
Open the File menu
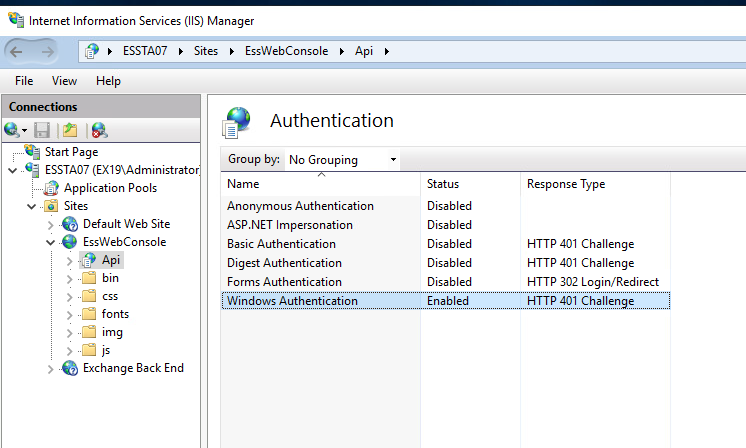click(x=24, y=81)
